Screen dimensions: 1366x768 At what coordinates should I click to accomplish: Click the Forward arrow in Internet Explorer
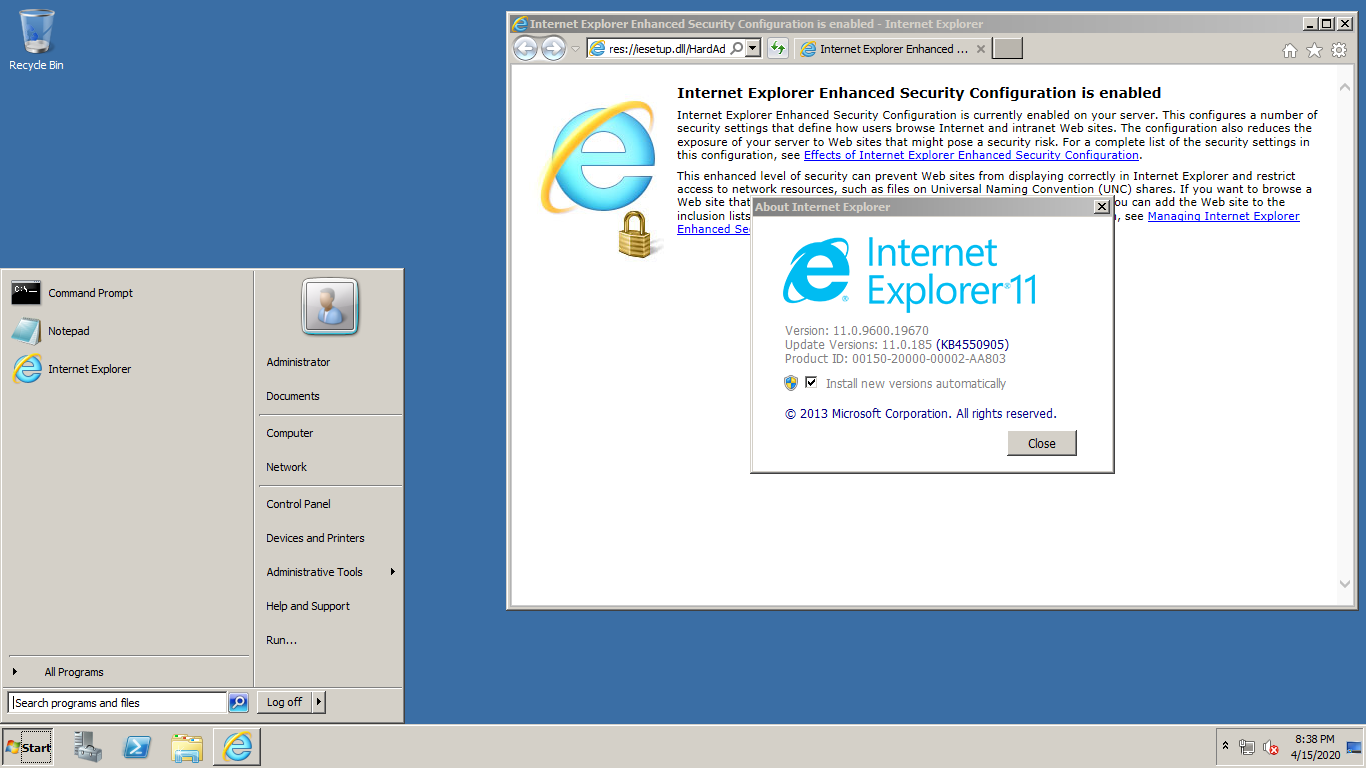pyautogui.click(x=553, y=48)
